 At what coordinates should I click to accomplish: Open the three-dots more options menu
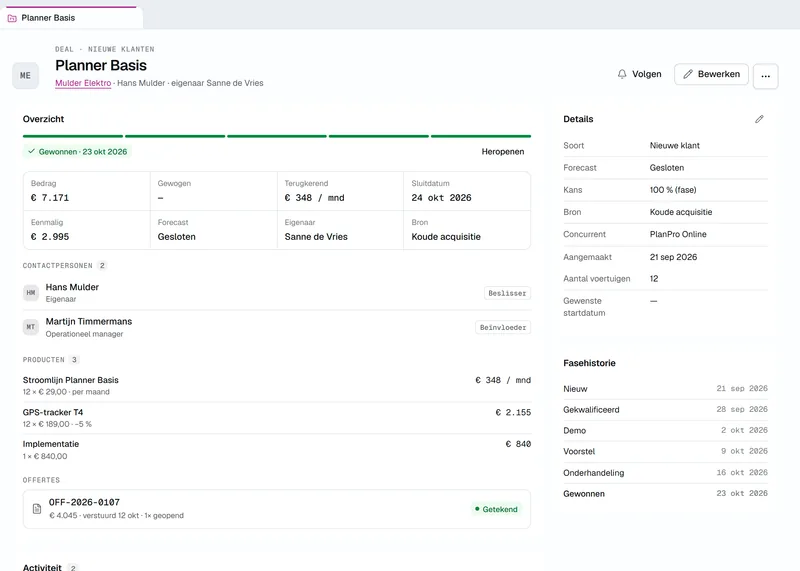click(765, 76)
